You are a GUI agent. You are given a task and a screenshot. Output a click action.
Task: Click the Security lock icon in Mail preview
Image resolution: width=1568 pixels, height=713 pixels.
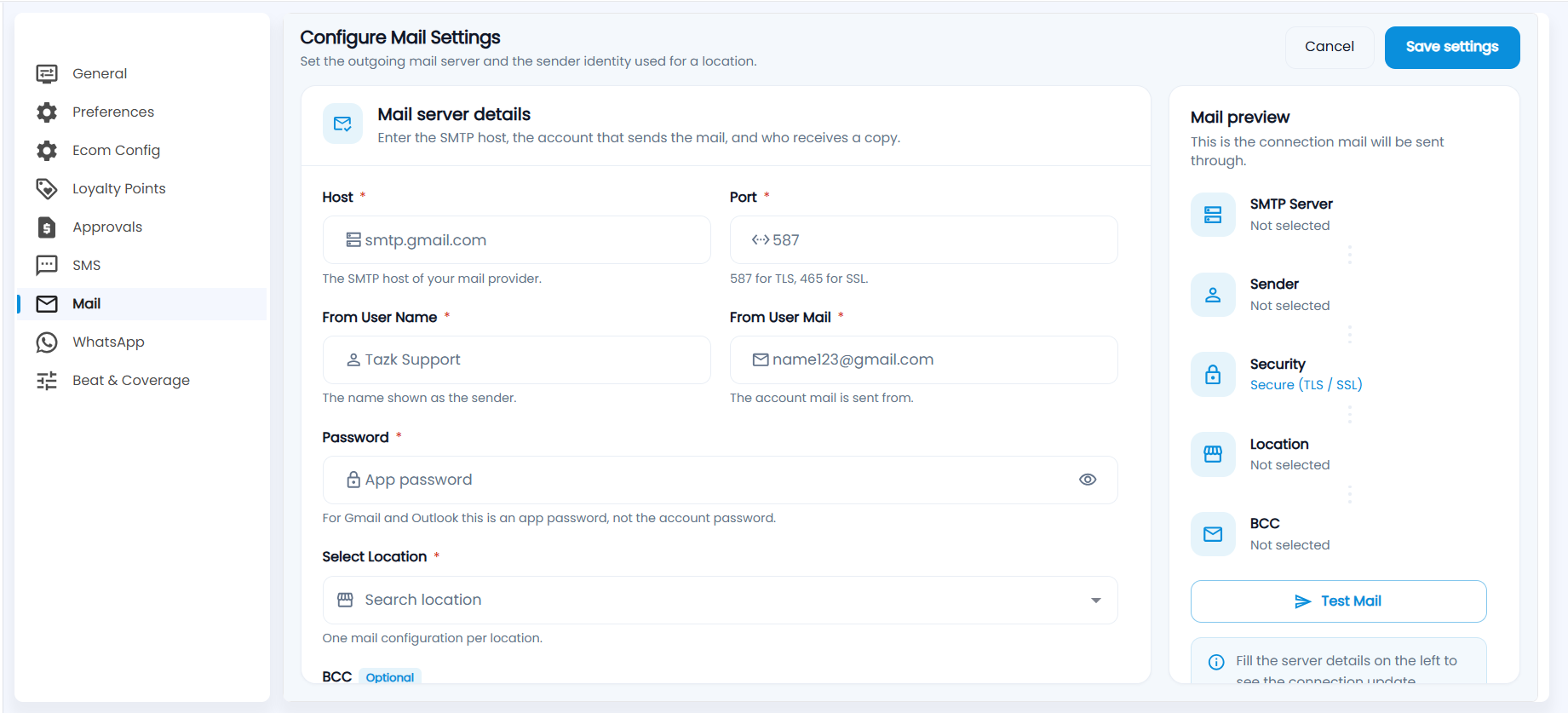pos(1213,375)
